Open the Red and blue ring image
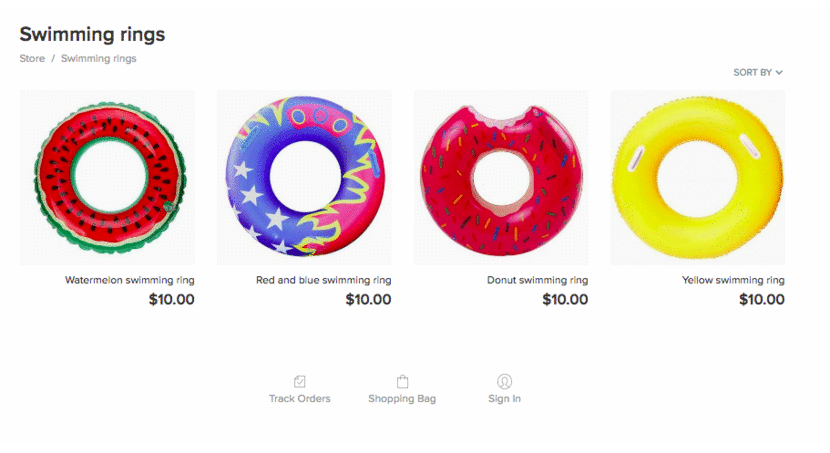 pos(304,177)
